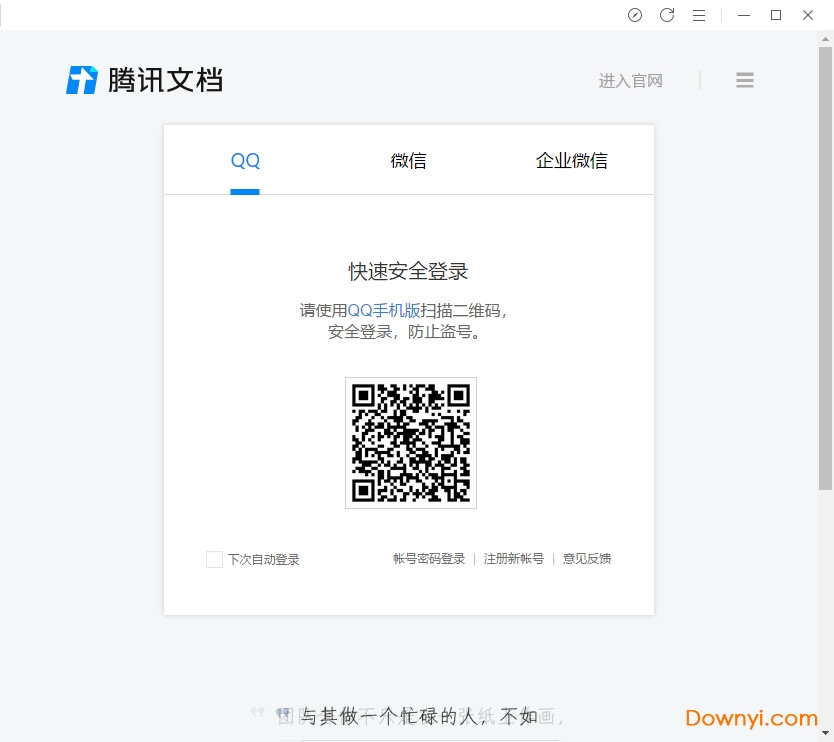The width and height of the screenshot is (834, 742).
Task: Open the hamburger menu beside 进入官网
Action: point(744,81)
